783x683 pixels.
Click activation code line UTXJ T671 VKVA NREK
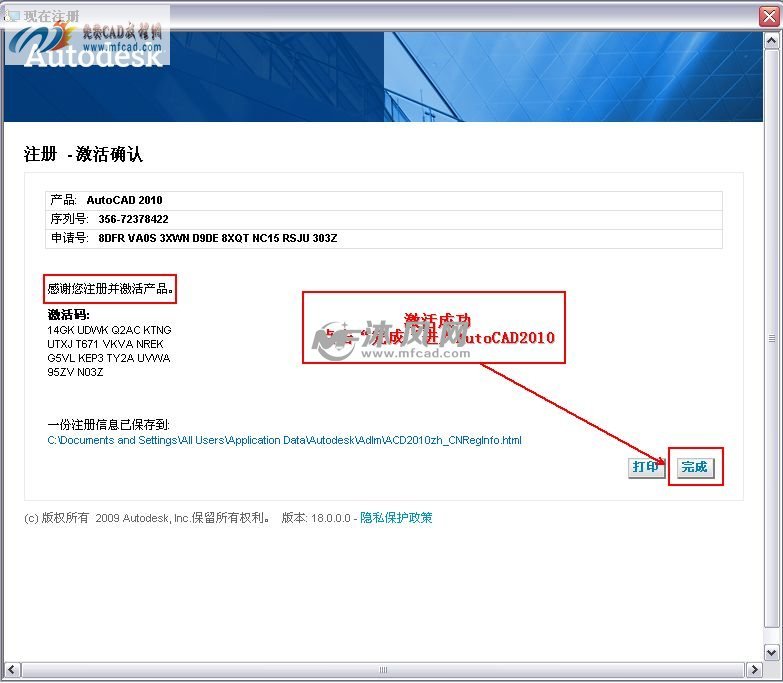click(x=105, y=344)
